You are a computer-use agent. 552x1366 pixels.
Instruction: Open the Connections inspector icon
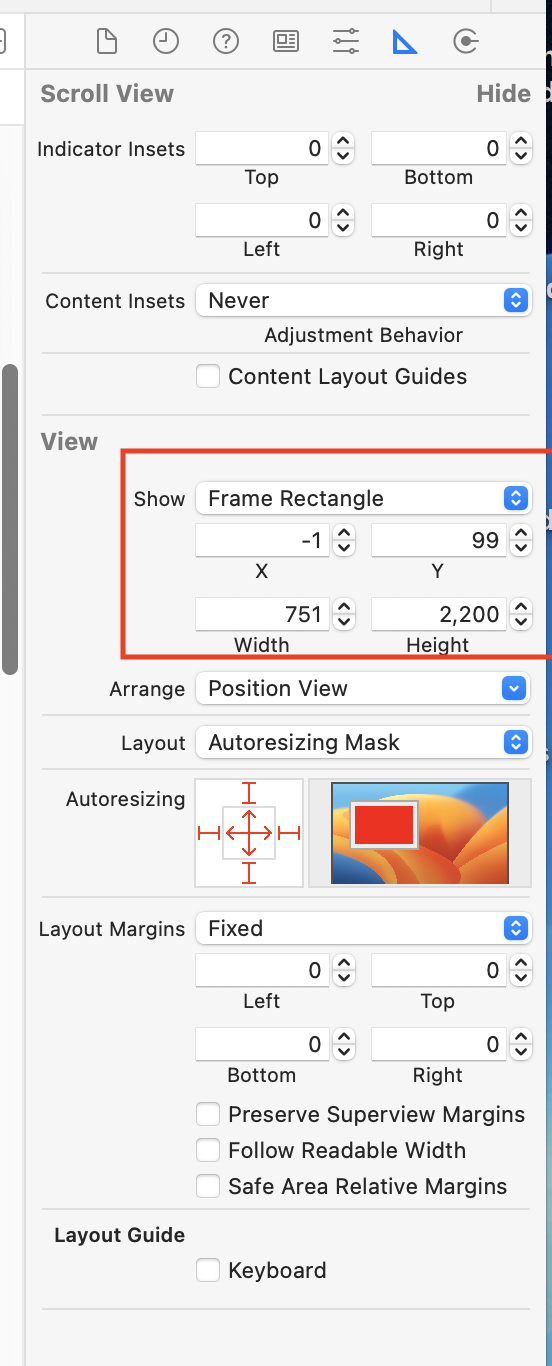coord(465,41)
